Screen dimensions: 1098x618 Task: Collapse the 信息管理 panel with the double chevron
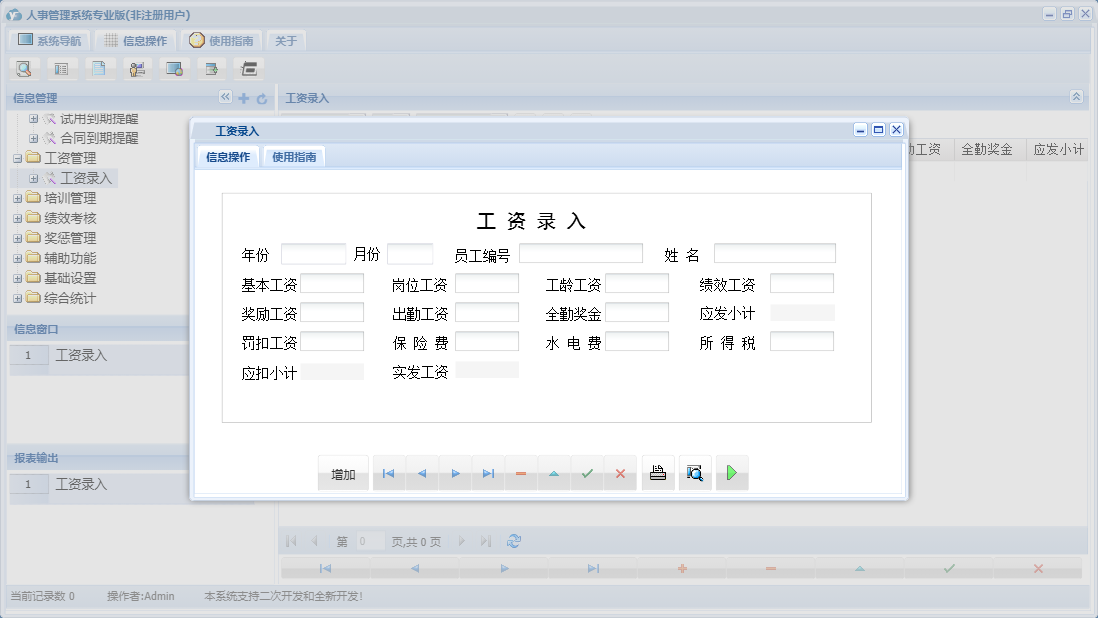pyautogui.click(x=226, y=98)
